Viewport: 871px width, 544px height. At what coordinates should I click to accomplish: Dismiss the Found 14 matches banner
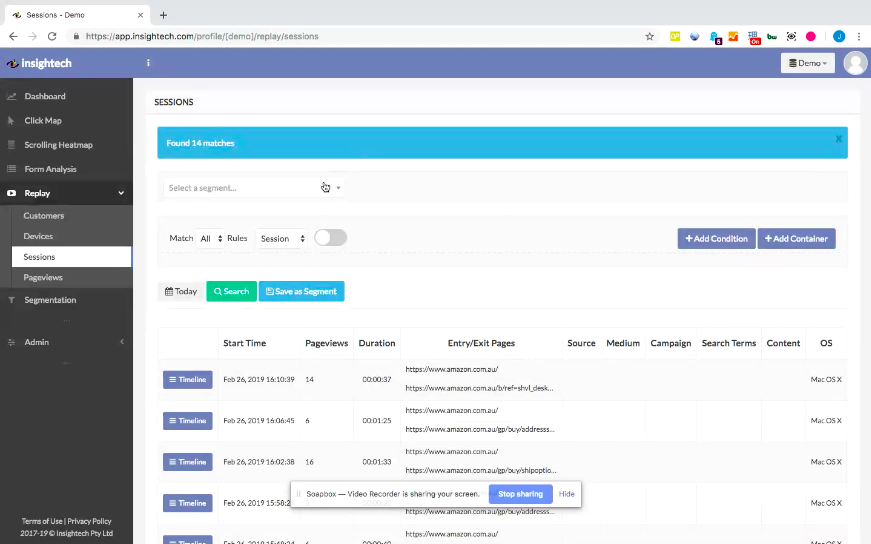click(x=839, y=139)
